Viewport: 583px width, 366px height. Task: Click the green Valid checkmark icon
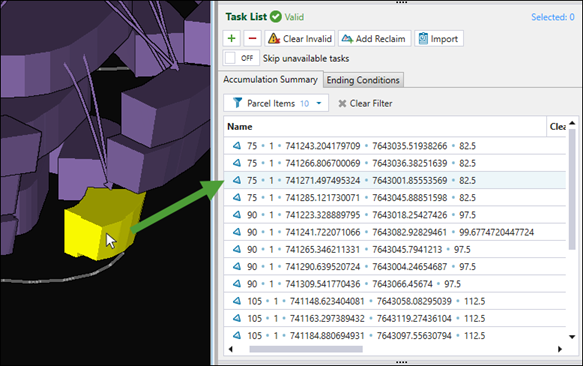click(x=276, y=17)
